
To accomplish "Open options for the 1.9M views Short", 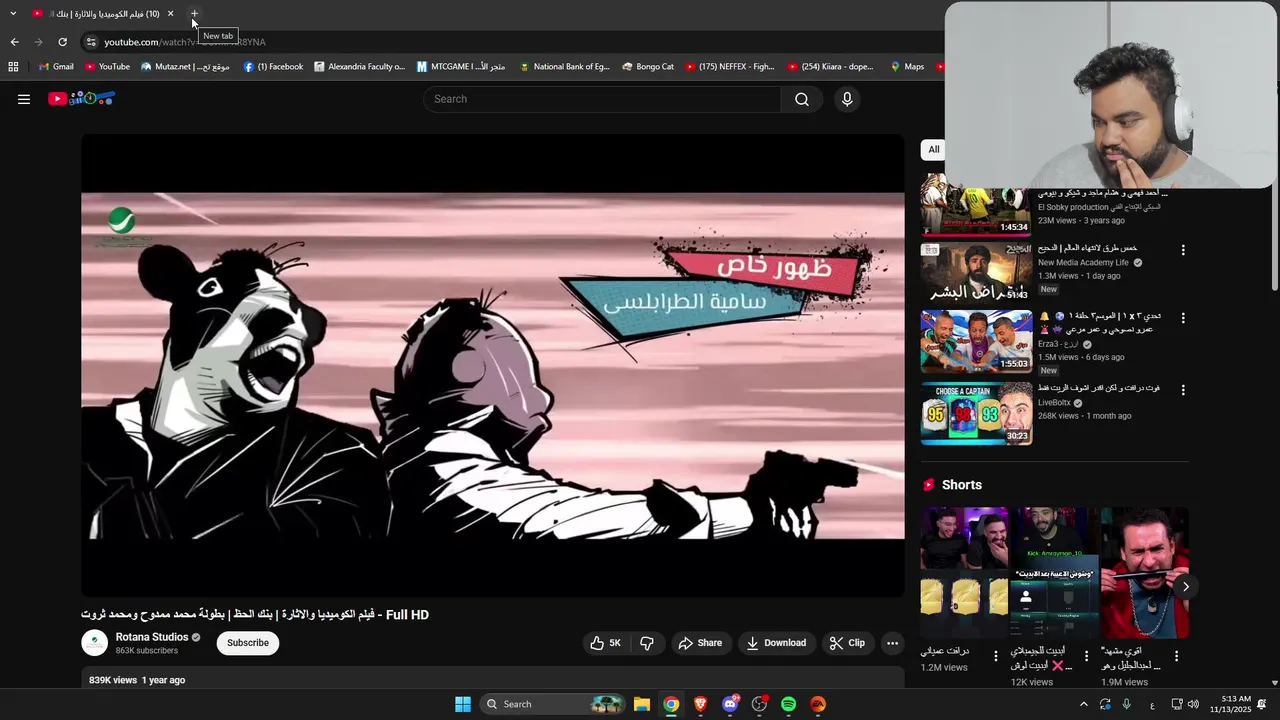I will coord(1176,656).
